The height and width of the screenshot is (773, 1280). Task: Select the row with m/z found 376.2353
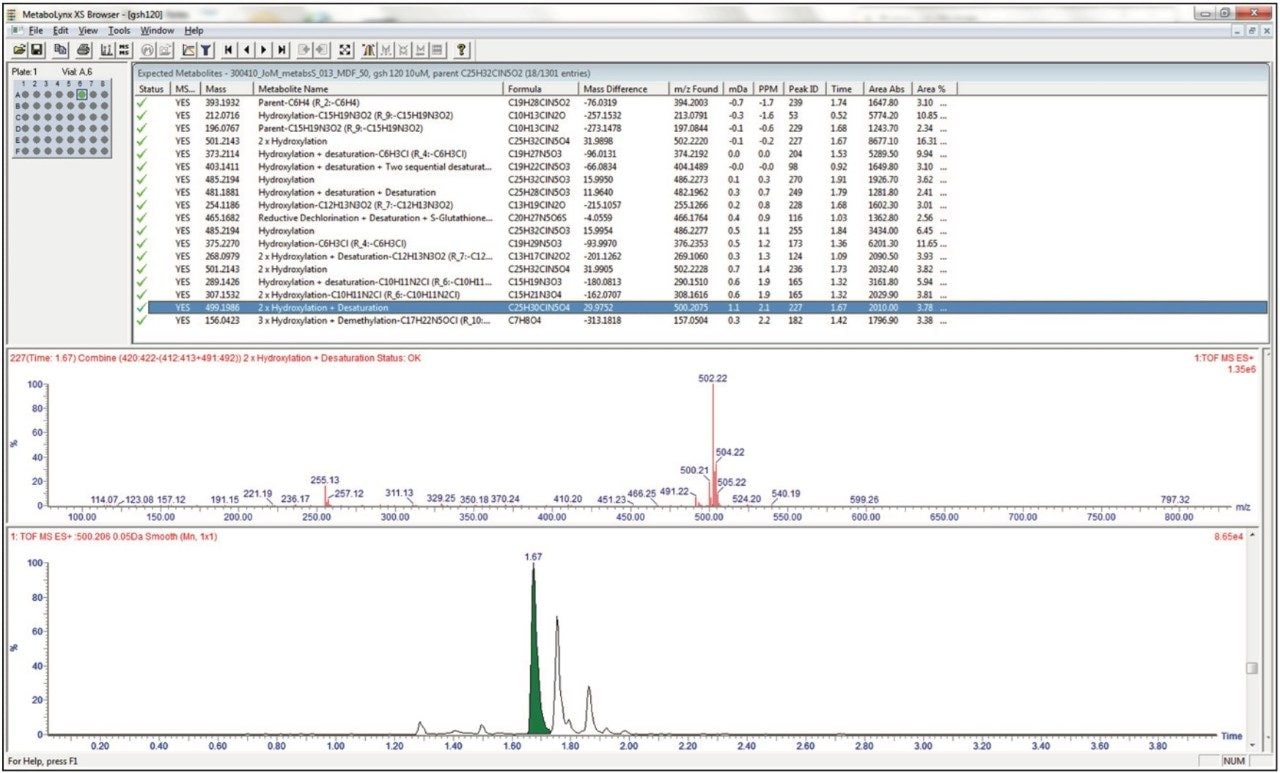pyautogui.click(x=700, y=243)
